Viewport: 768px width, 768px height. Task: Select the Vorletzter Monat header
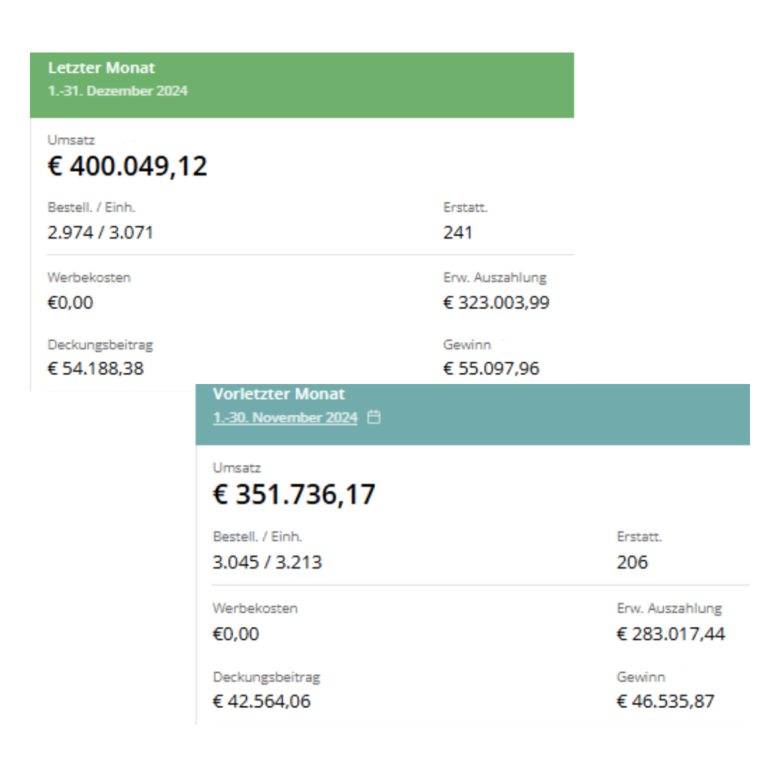point(279,394)
